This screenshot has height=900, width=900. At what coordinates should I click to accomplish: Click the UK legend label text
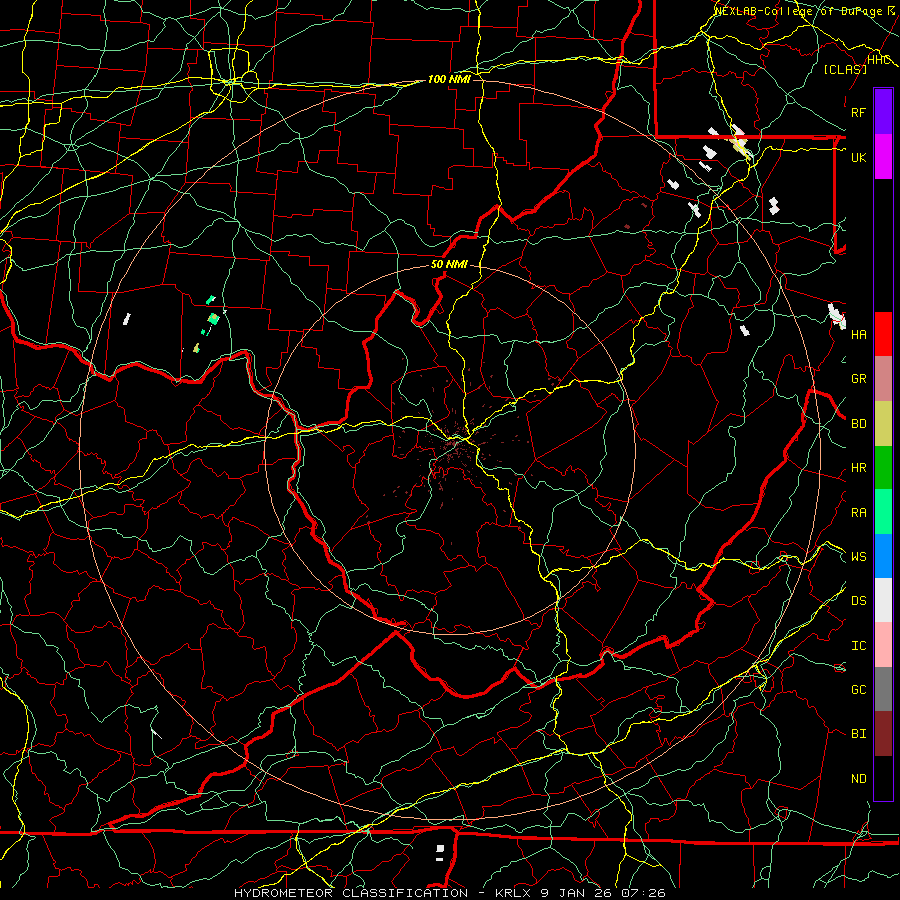pyautogui.click(x=858, y=157)
